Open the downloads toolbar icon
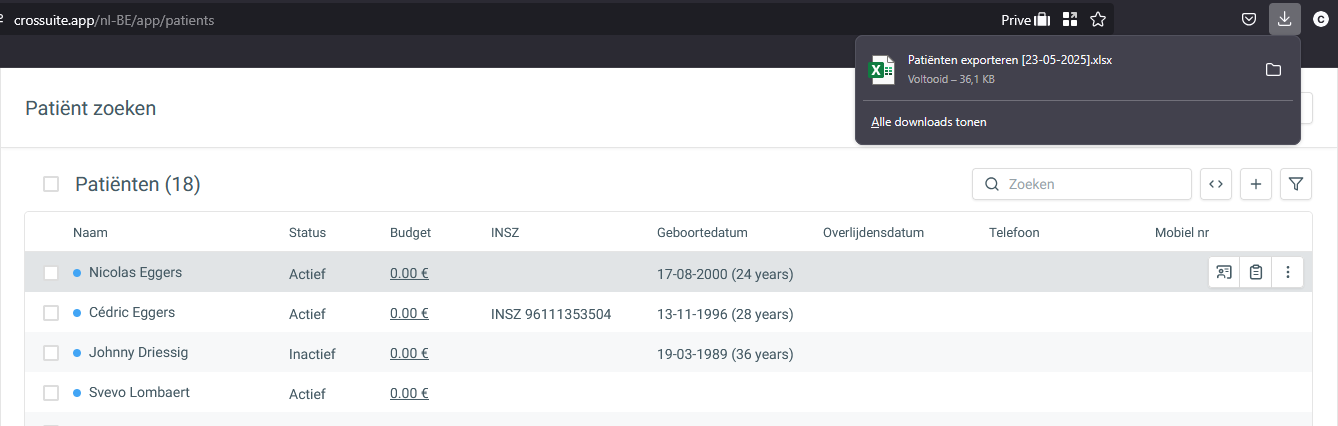 coord(1284,19)
